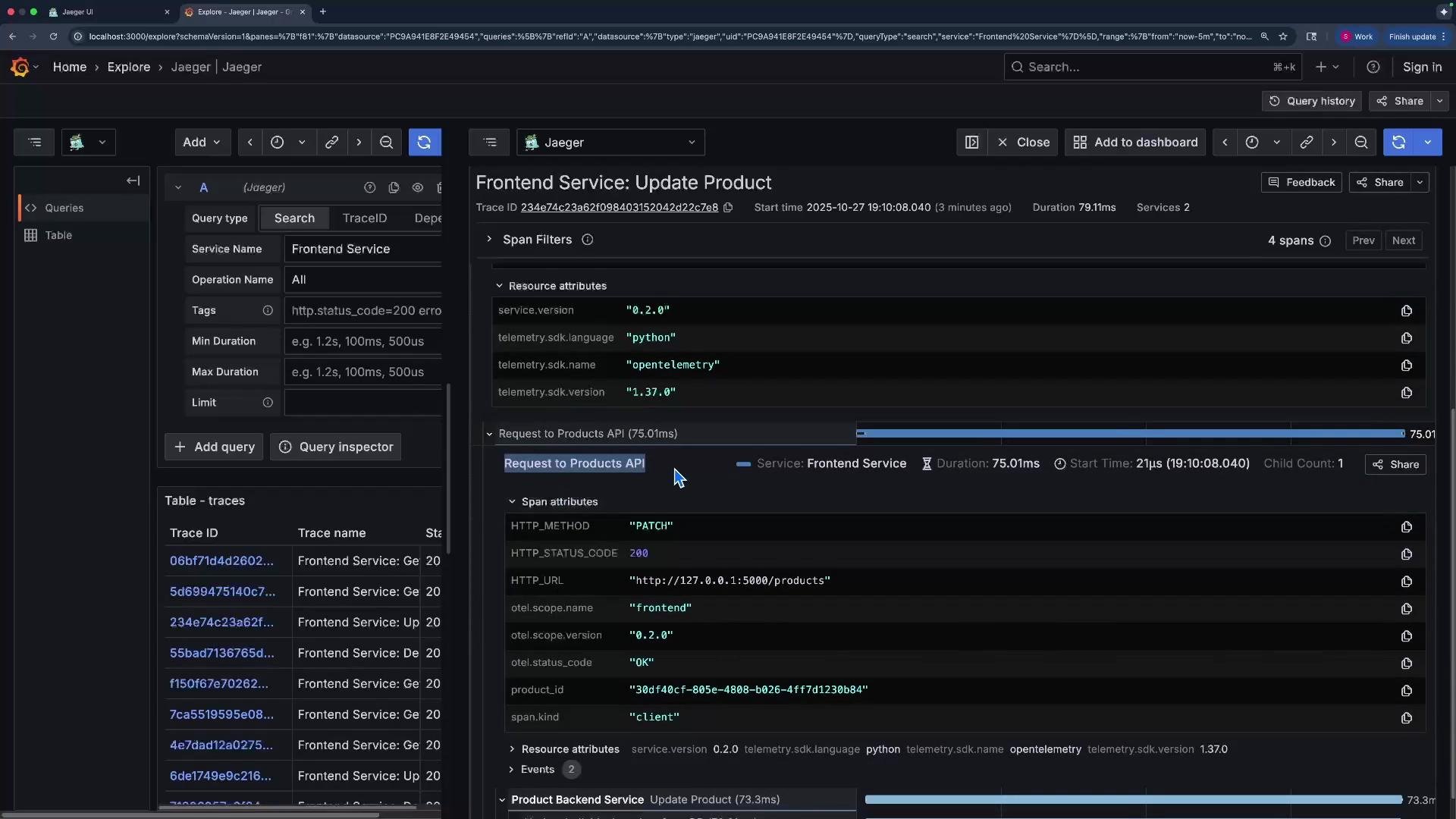
Task: Click the Feedback button
Action: (x=1301, y=183)
